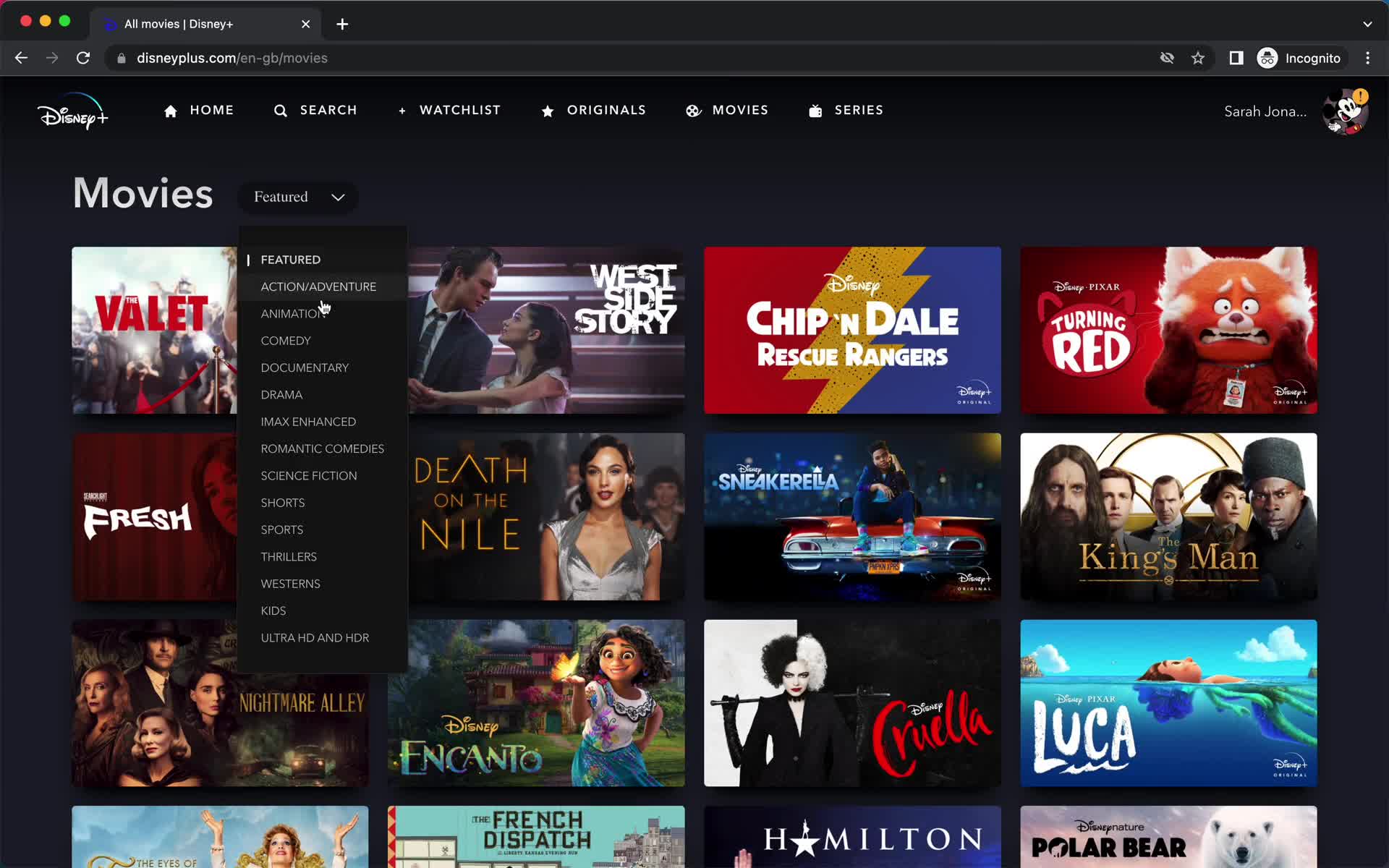Select Ultra HD and HDR filter

tap(315, 637)
